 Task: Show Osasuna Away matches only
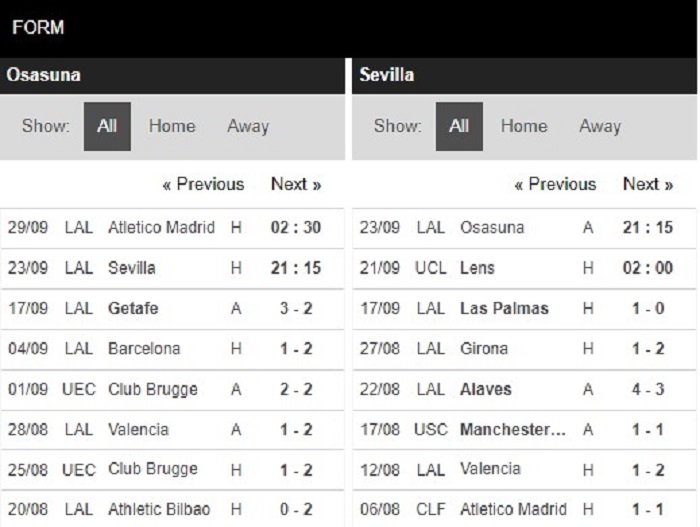(x=248, y=126)
